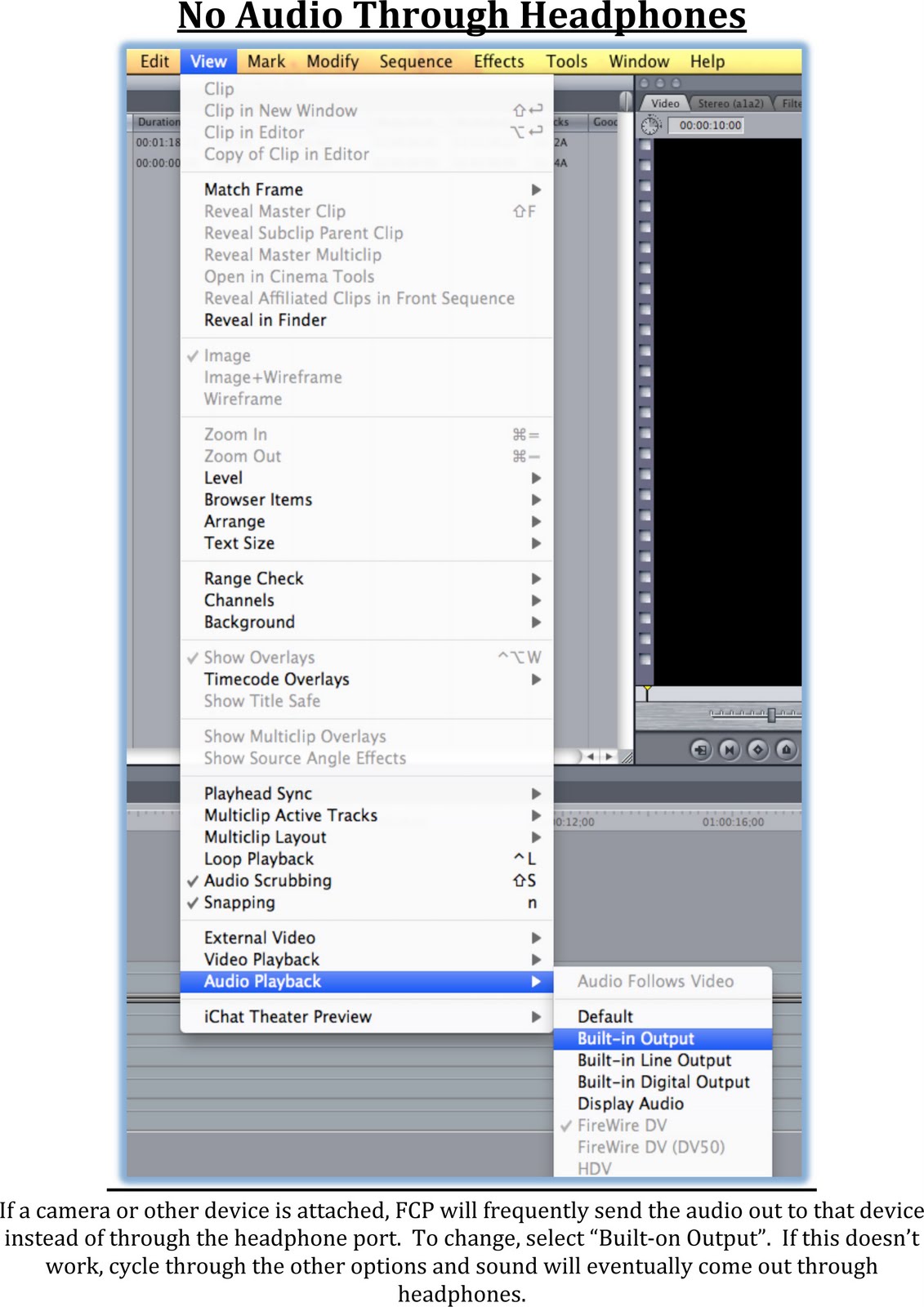924x1307 pixels.
Task: Select Built-in Line Output
Action: 663,1060
